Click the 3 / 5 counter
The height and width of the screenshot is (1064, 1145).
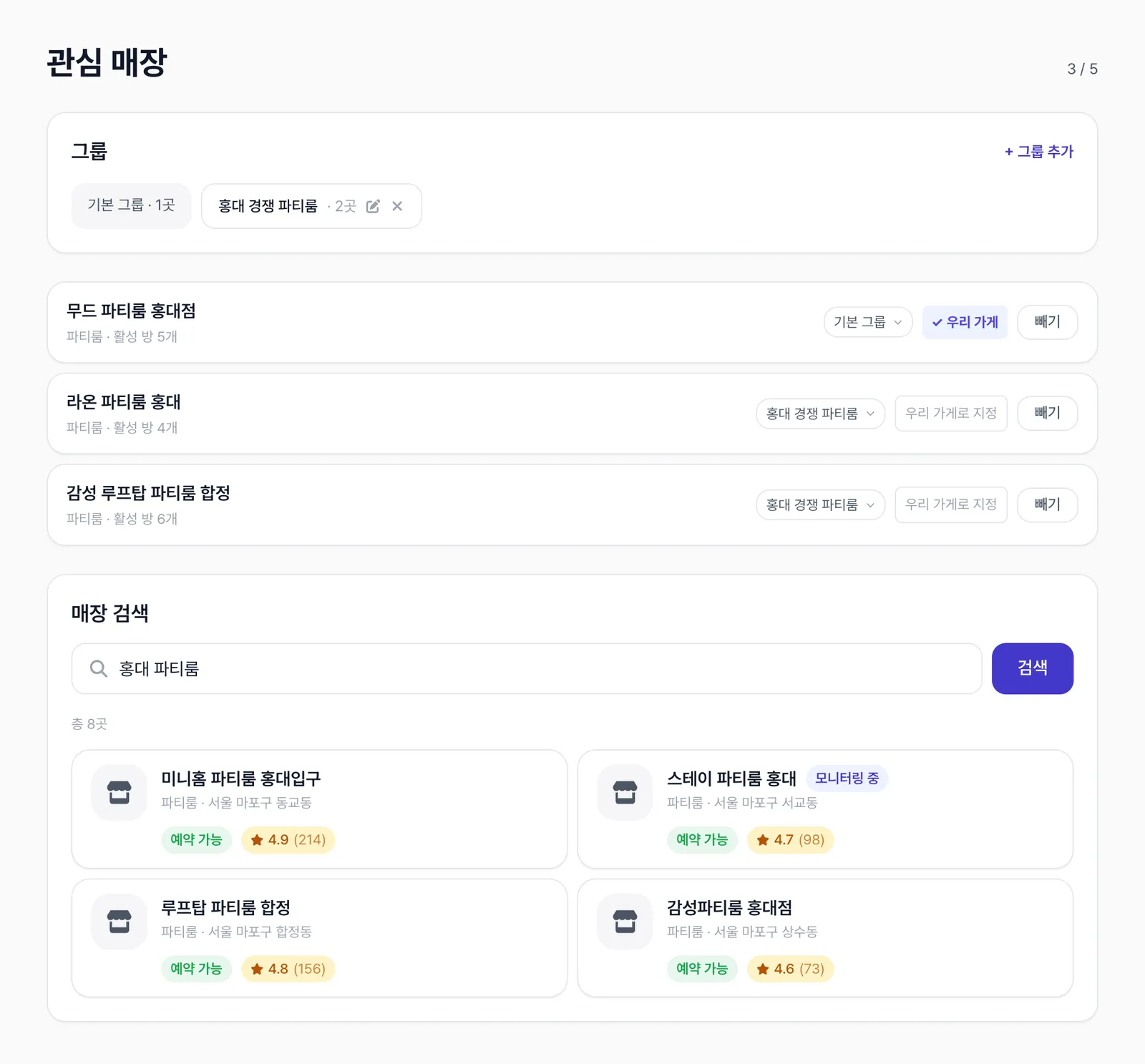point(1082,69)
